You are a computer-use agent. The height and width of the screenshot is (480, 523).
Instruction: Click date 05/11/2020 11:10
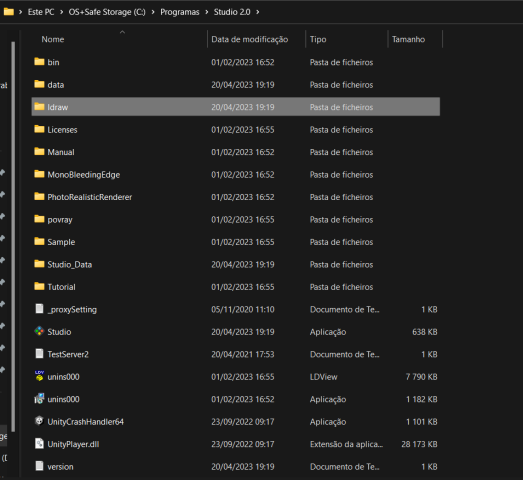point(242,309)
